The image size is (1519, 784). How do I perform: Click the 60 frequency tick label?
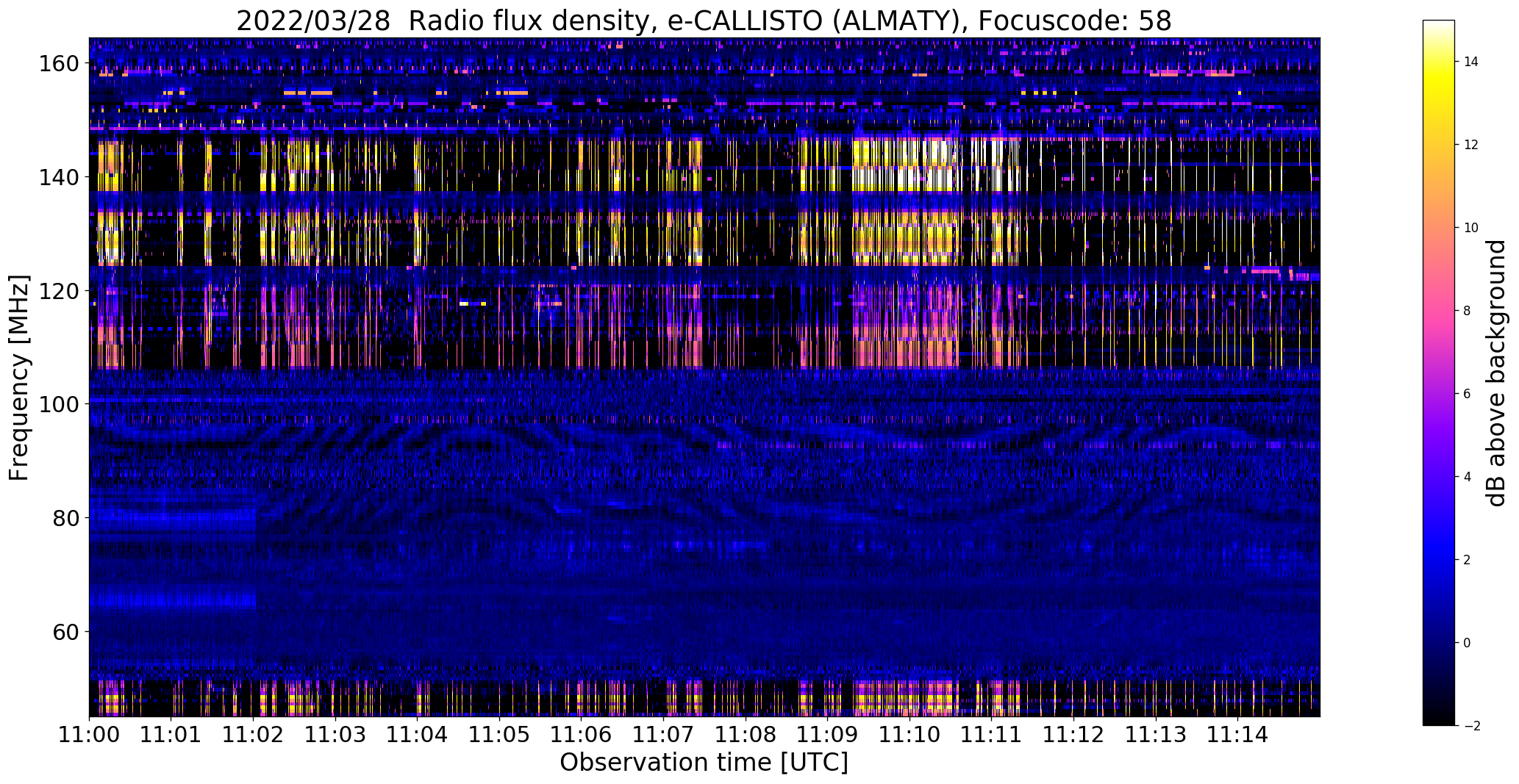[65, 632]
